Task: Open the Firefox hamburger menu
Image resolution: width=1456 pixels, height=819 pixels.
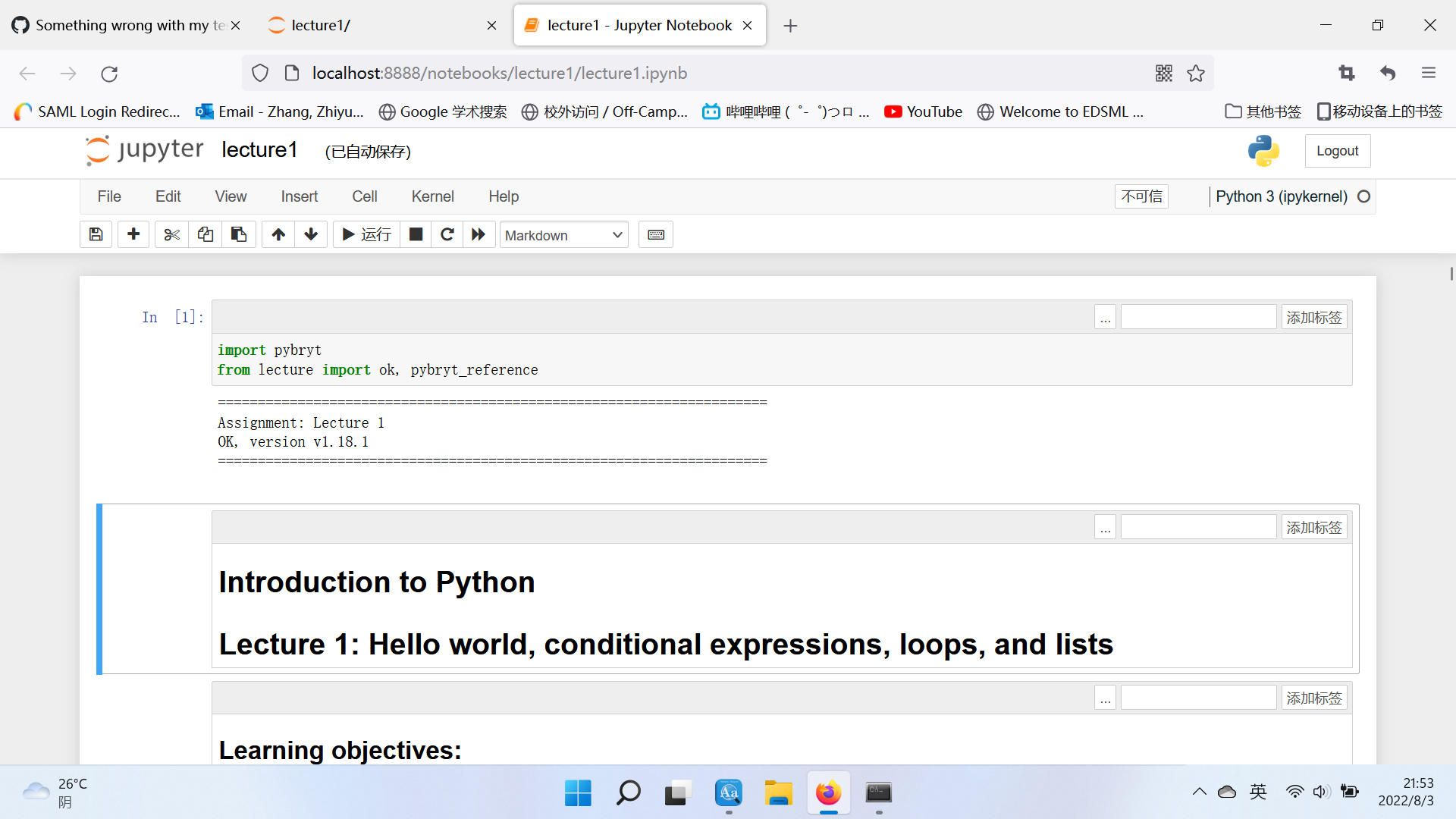Action: (x=1429, y=73)
